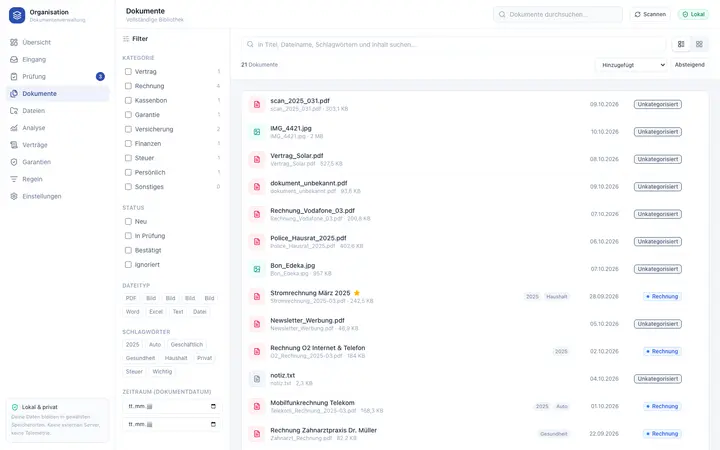Image resolution: width=720 pixels, height=450 pixels.
Task: Focus the title and filename search field
Action: click(x=454, y=45)
